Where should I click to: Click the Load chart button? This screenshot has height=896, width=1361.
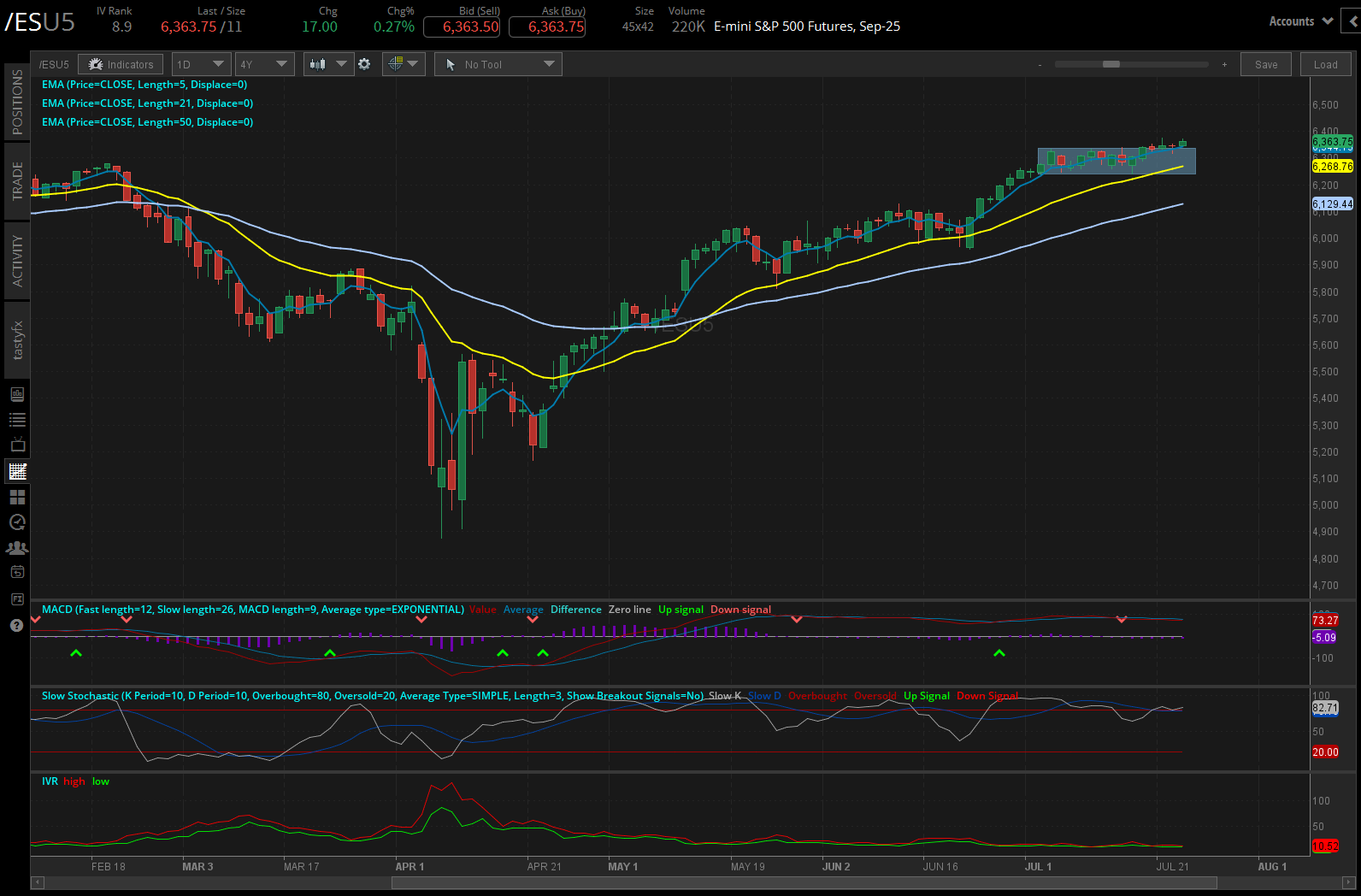tap(1325, 64)
